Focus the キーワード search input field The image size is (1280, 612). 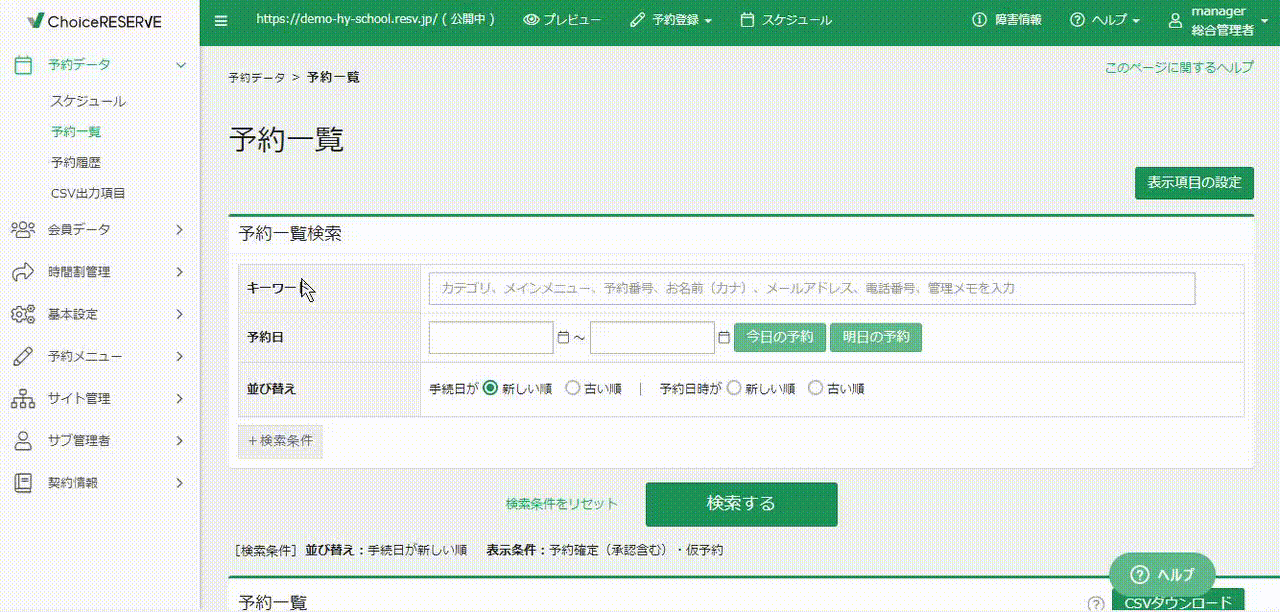pos(812,288)
